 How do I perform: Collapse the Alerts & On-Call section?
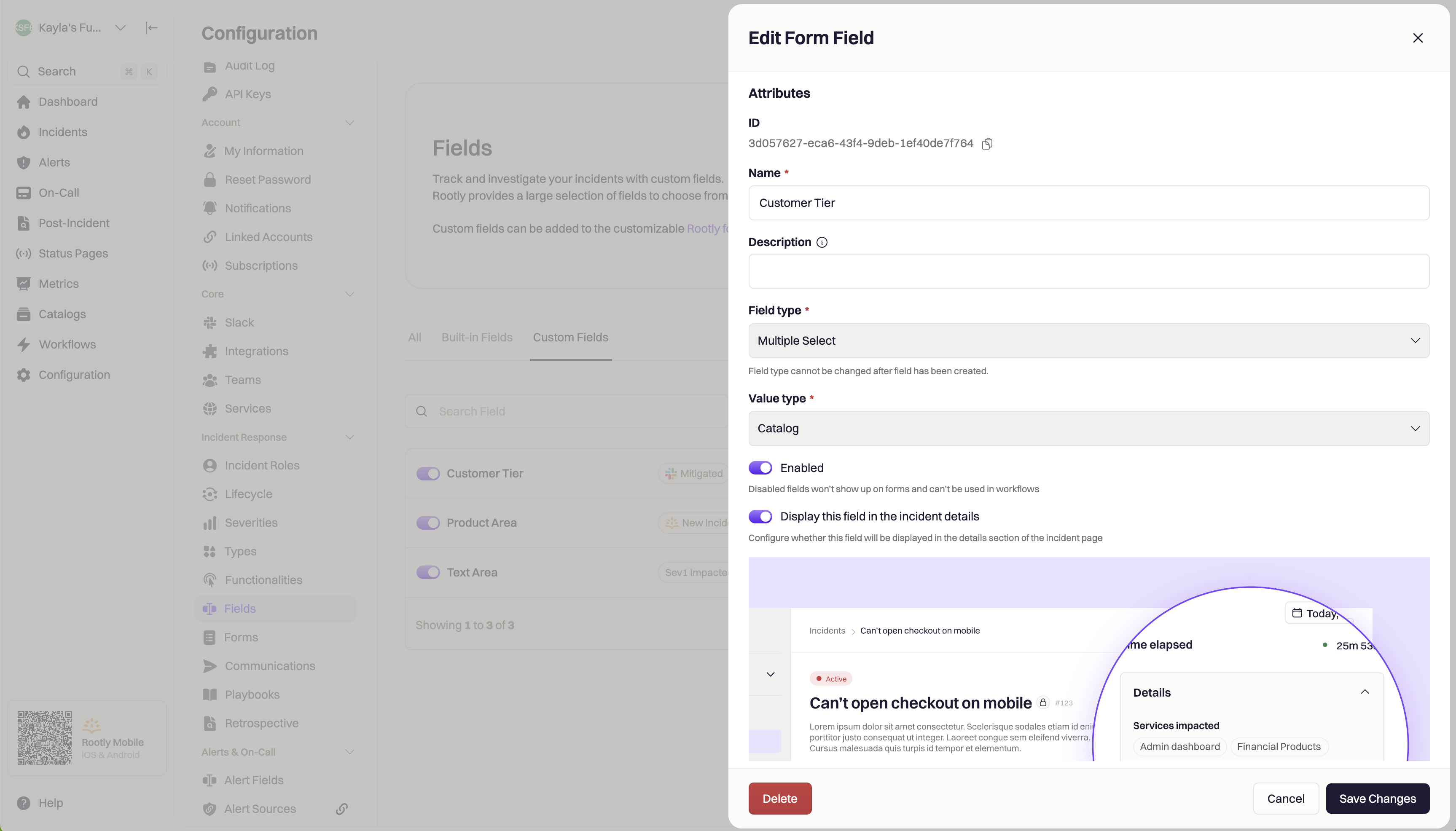[x=350, y=752]
